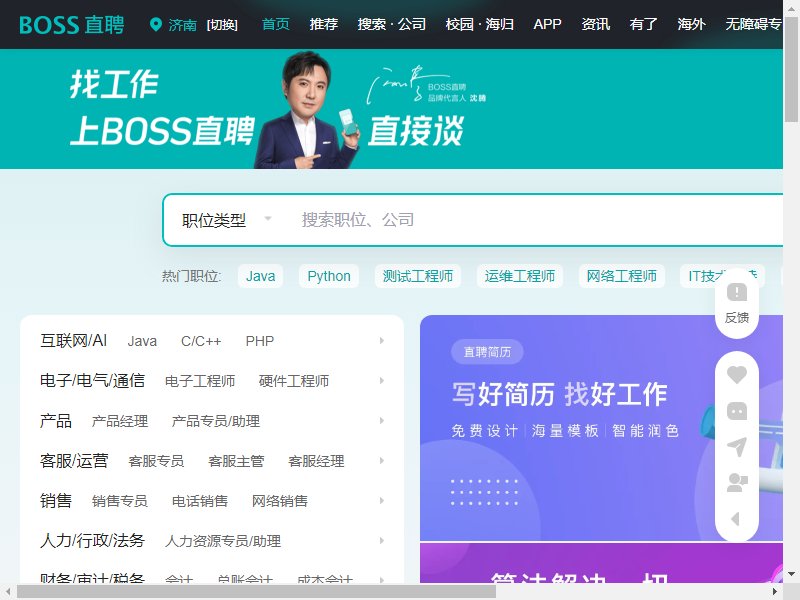
Task: Open the 客服主管 job link
Action: click(236, 461)
